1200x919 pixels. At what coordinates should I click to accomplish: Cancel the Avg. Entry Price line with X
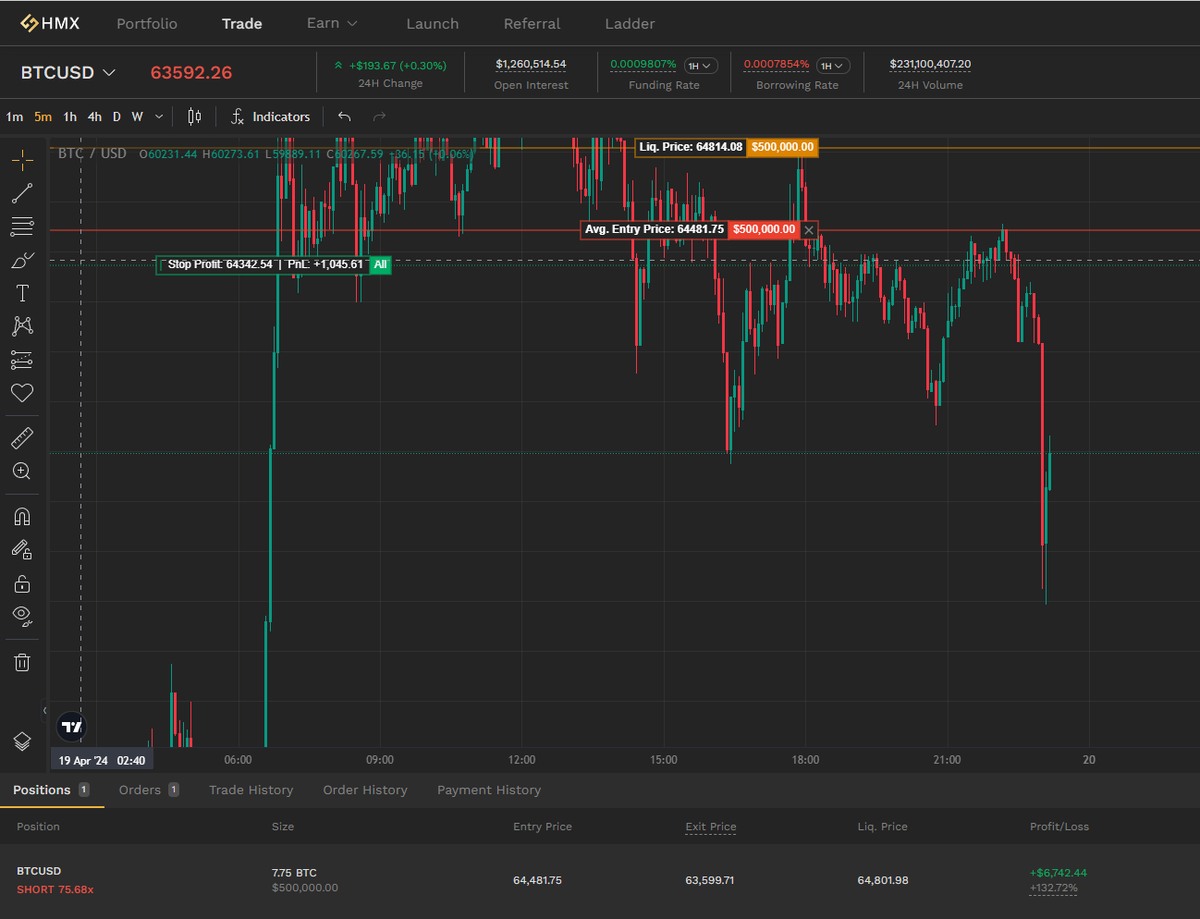pyautogui.click(x=809, y=230)
